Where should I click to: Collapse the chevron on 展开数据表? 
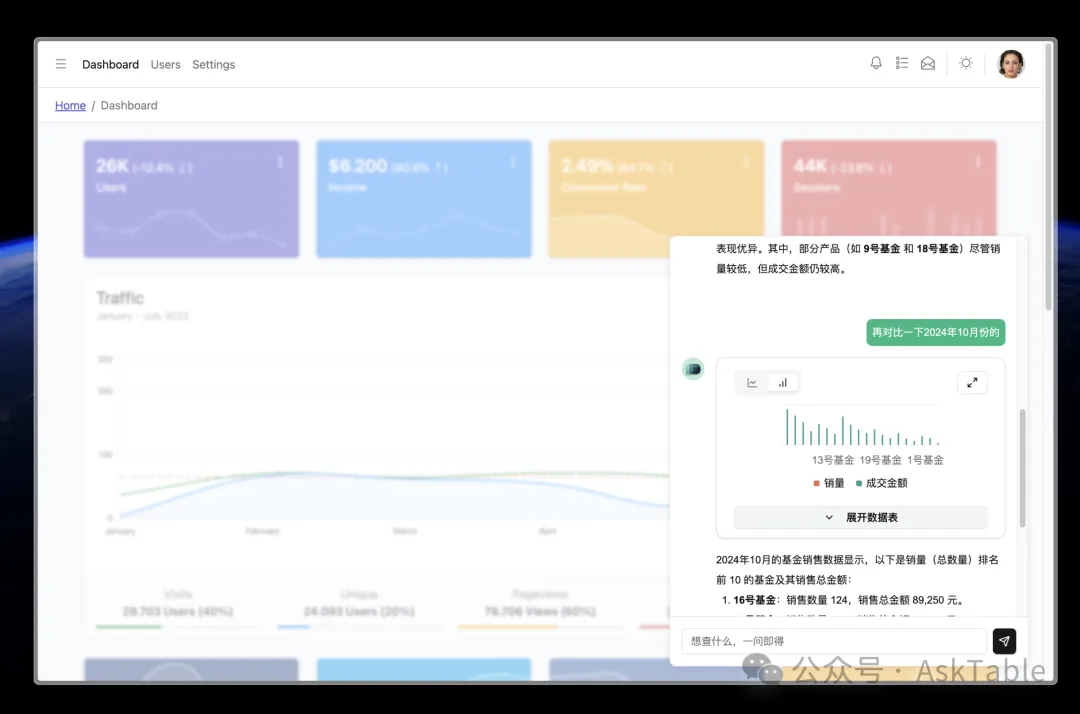coord(829,517)
